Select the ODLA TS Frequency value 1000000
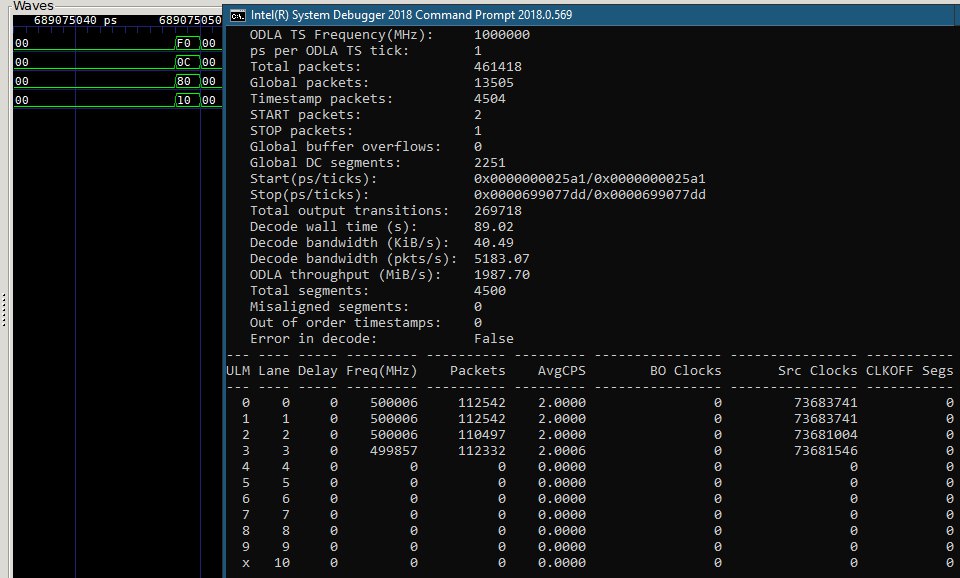The image size is (960, 578). [x=502, y=35]
